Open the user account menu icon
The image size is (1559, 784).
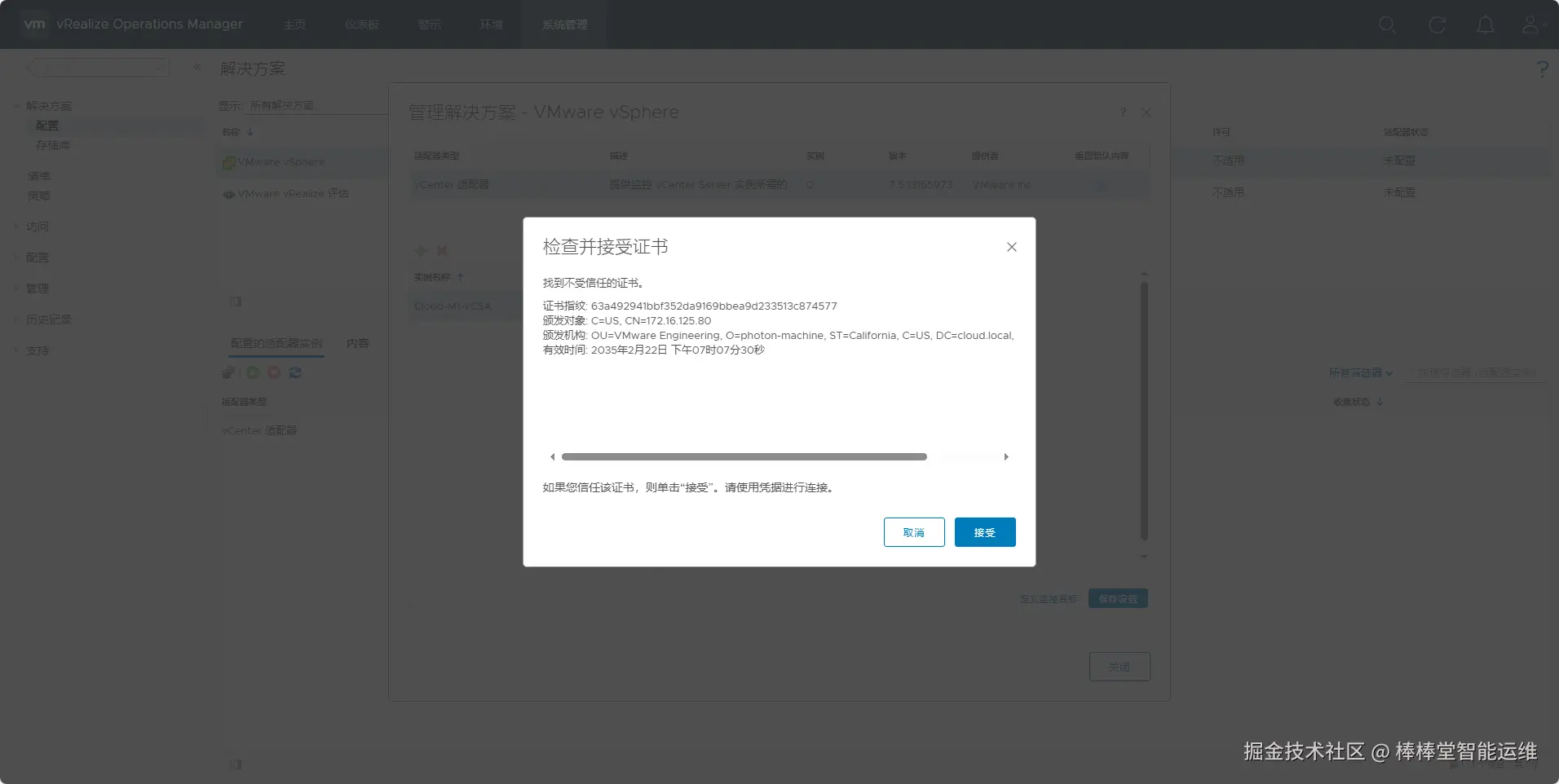(1533, 24)
